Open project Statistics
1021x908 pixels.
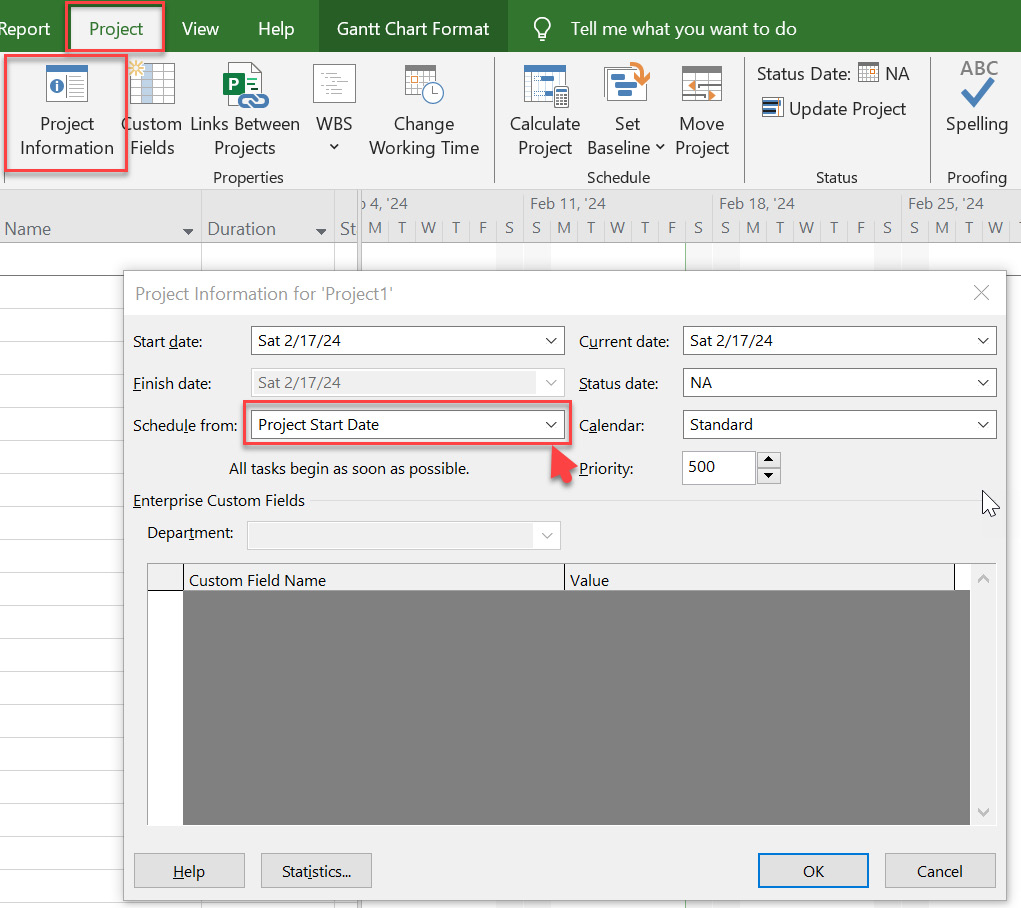coord(316,871)
